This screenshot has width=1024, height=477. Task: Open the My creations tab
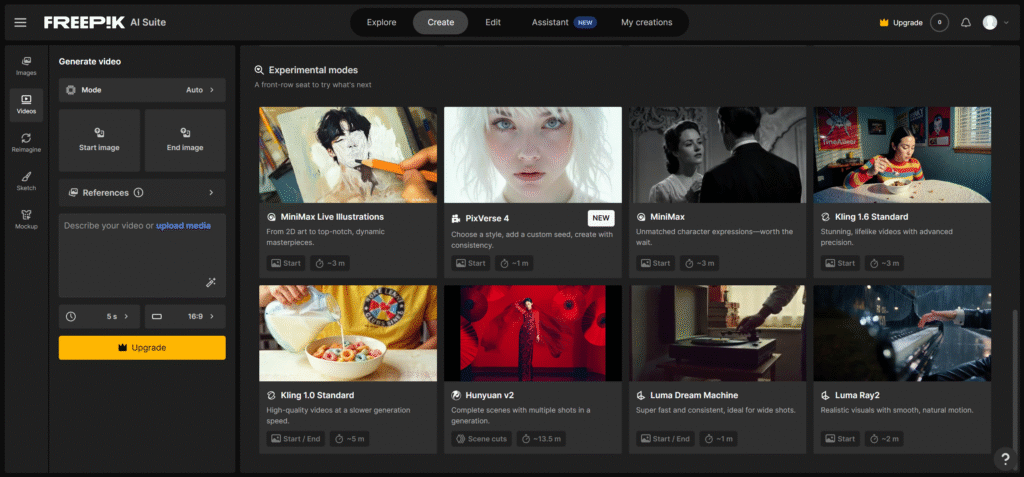[x=647, y=22]
